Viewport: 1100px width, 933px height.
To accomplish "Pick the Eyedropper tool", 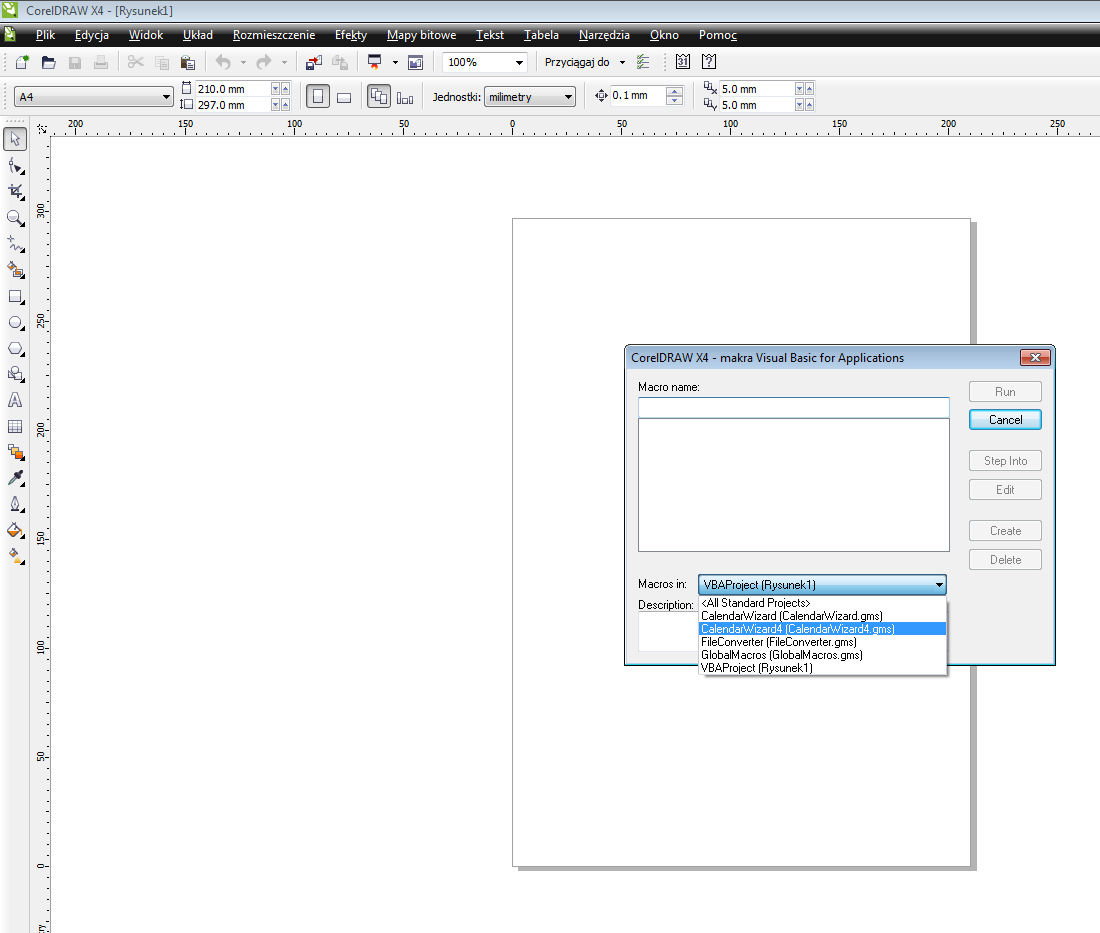I will click(15, 478).
